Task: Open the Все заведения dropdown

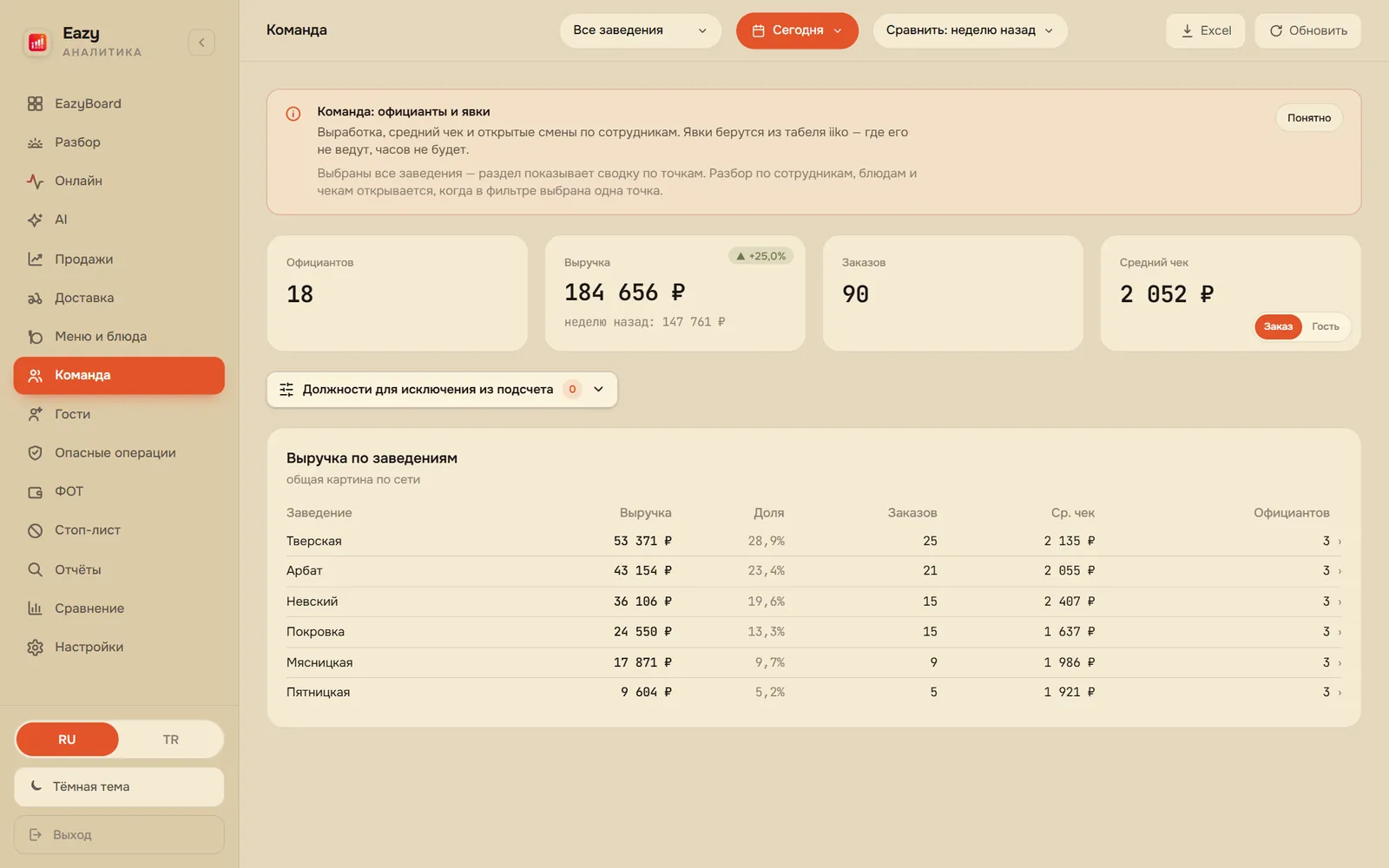Action: 641,30
